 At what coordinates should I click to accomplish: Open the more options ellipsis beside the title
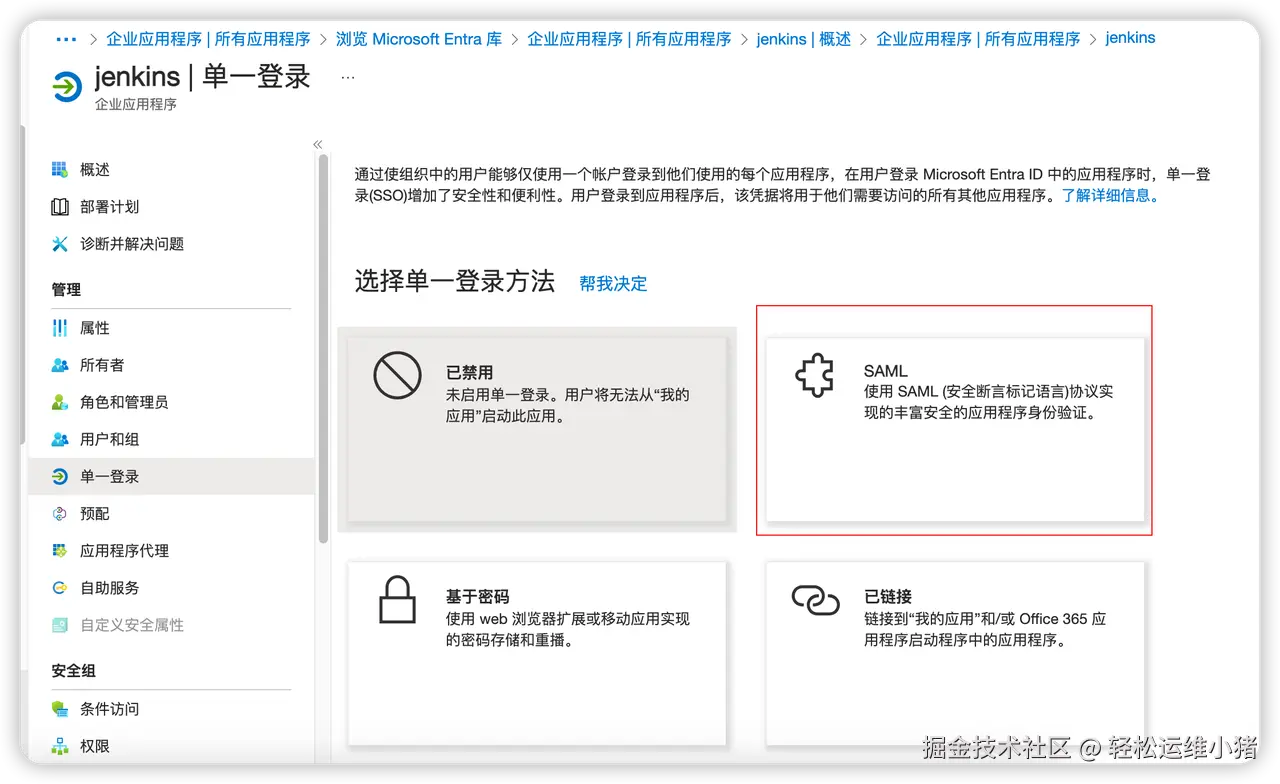[x=348, y=77]
